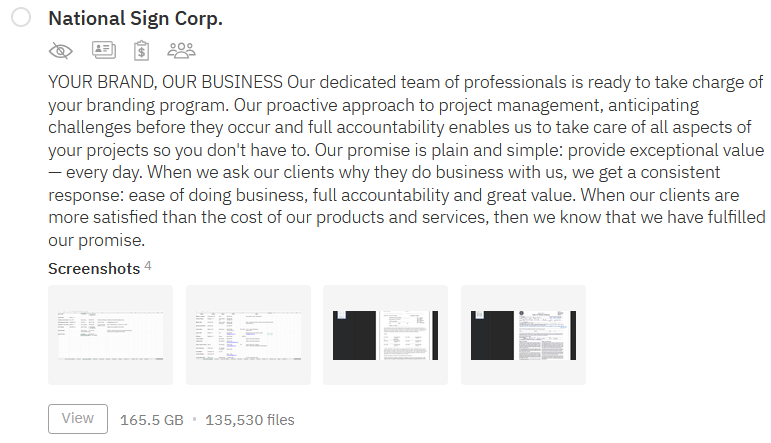The image size is (771, 443).
Task: Click the superscript 4 screenshot count
Action: [x=148, y=266]
